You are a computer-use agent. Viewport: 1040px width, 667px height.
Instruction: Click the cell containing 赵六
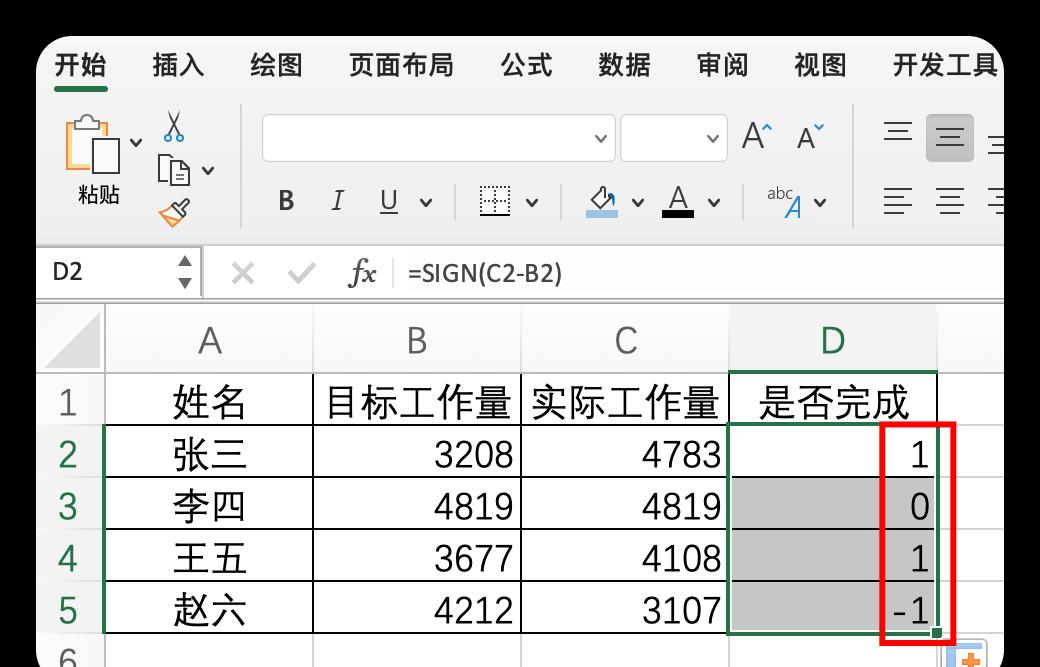pos(209,609)
